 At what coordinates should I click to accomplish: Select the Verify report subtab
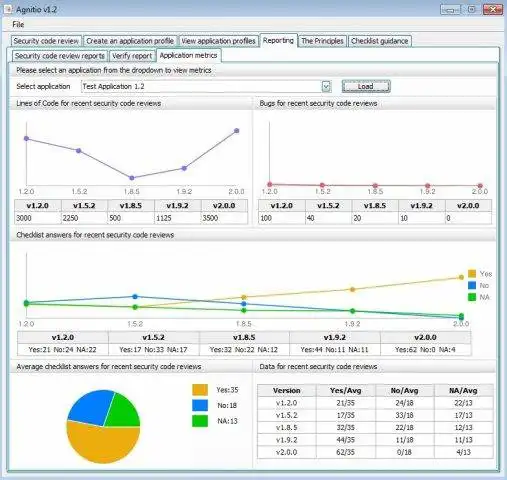(132, 56)
